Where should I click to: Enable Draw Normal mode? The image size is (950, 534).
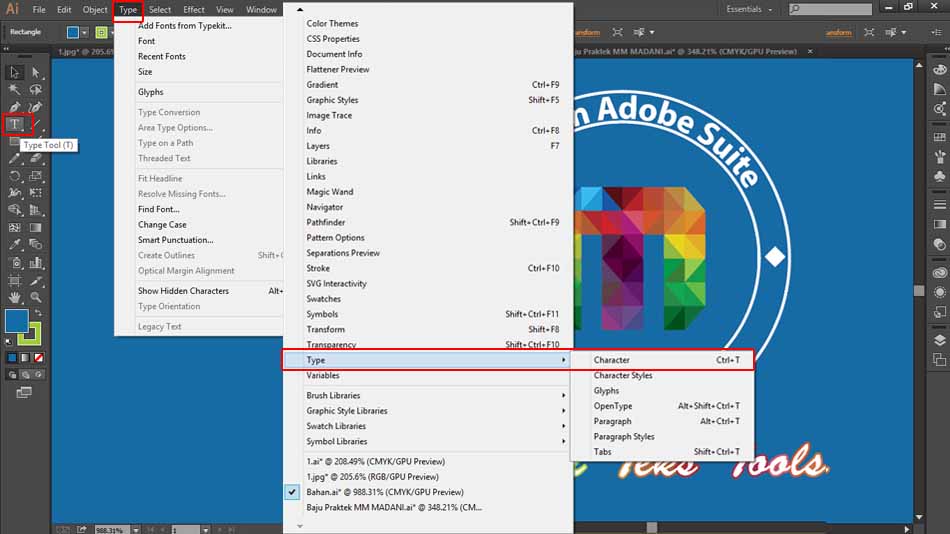point(12,375)
